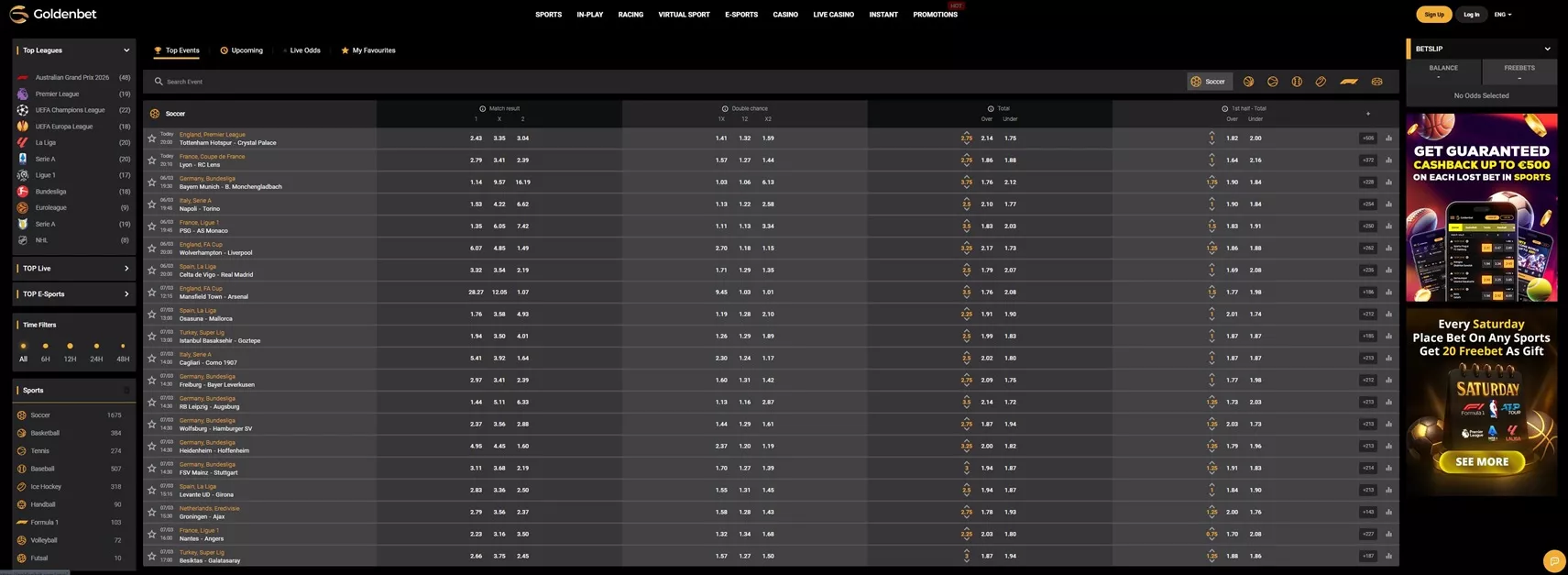Open Formula 1 in Sports sidebar list
1568x575 pixels.
coord(73,523)
